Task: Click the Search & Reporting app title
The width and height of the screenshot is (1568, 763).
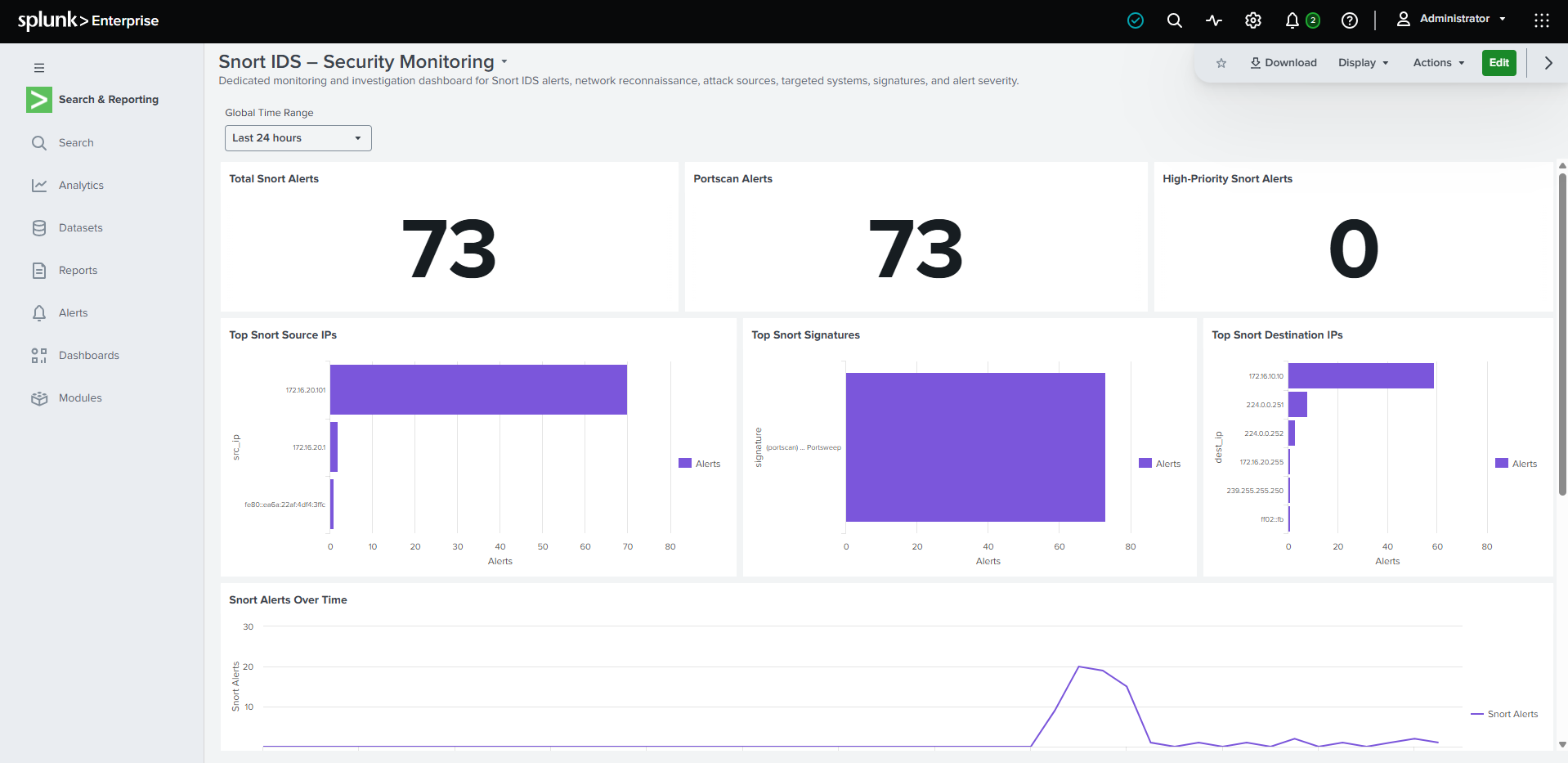Action: pyautogui.click(x=109, y=100)
